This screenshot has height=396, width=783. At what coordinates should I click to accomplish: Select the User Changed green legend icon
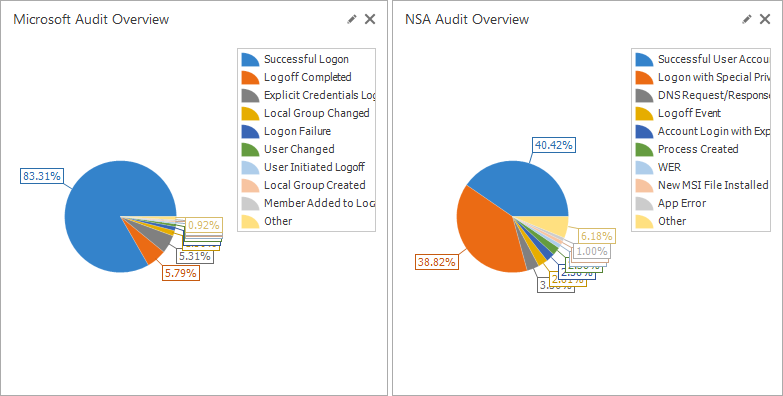click(x=251, y=149)
